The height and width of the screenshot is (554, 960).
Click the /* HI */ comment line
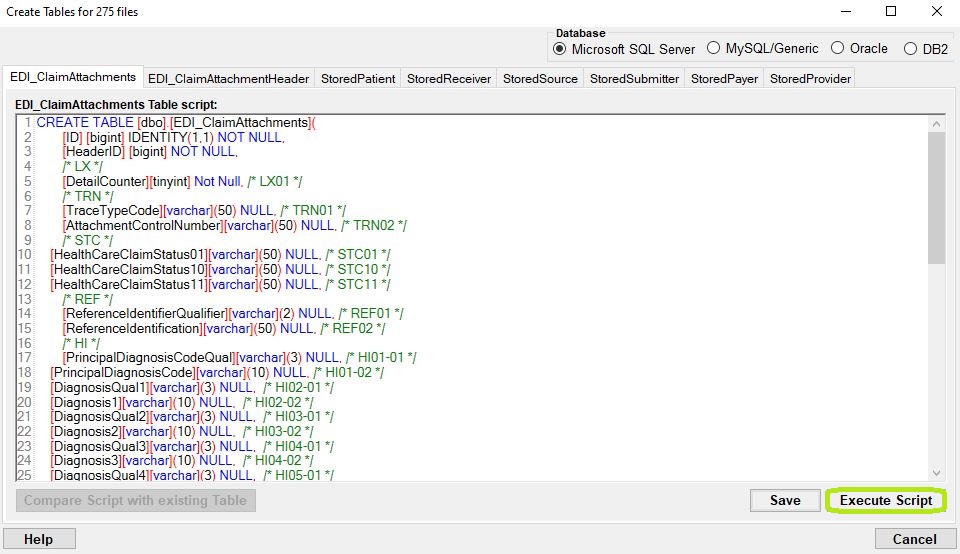(x=81, y=343)
